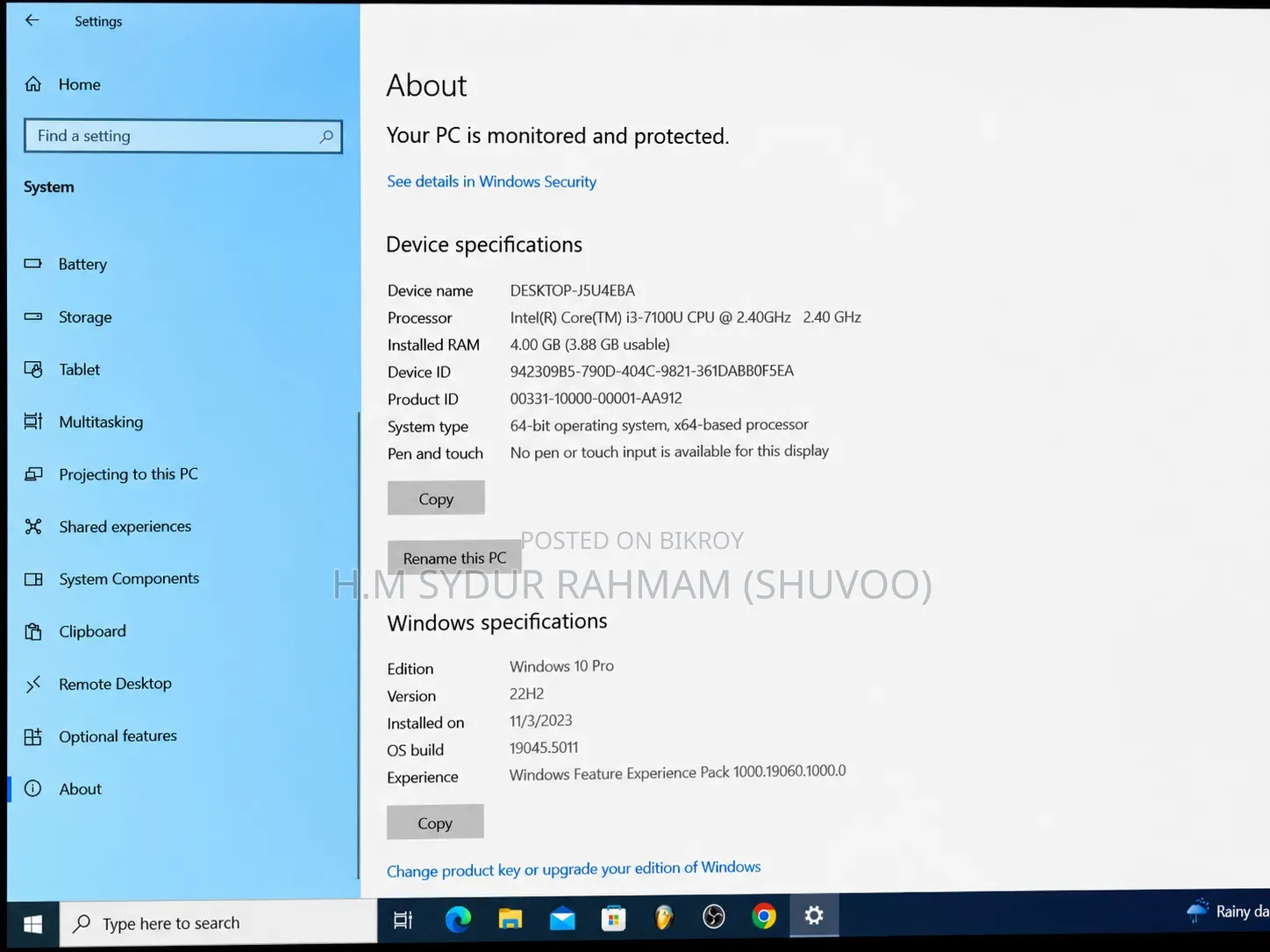The width and height of the screenshot is (1270, 952).
Task: Click the Windows specifications heading
Action: (497, 622)
